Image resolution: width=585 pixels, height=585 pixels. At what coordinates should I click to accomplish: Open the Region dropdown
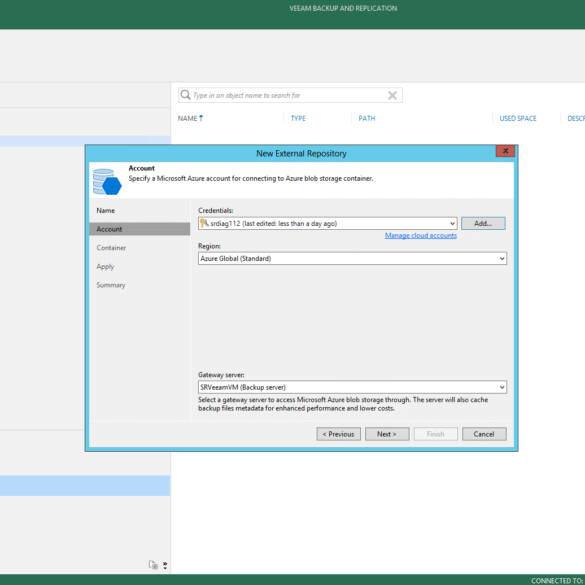point(502,259)
